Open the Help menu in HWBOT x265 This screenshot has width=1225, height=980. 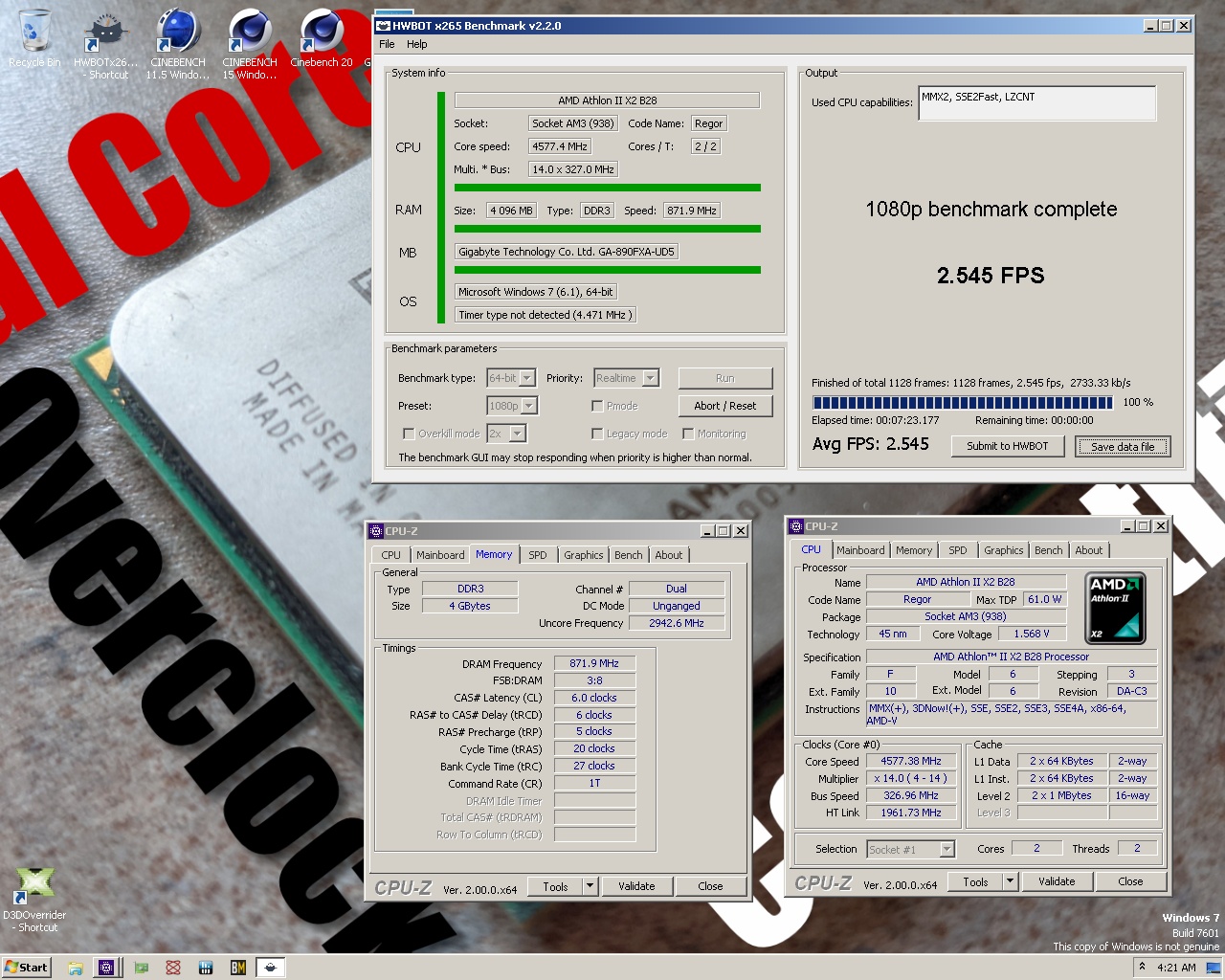click(416, 44)
